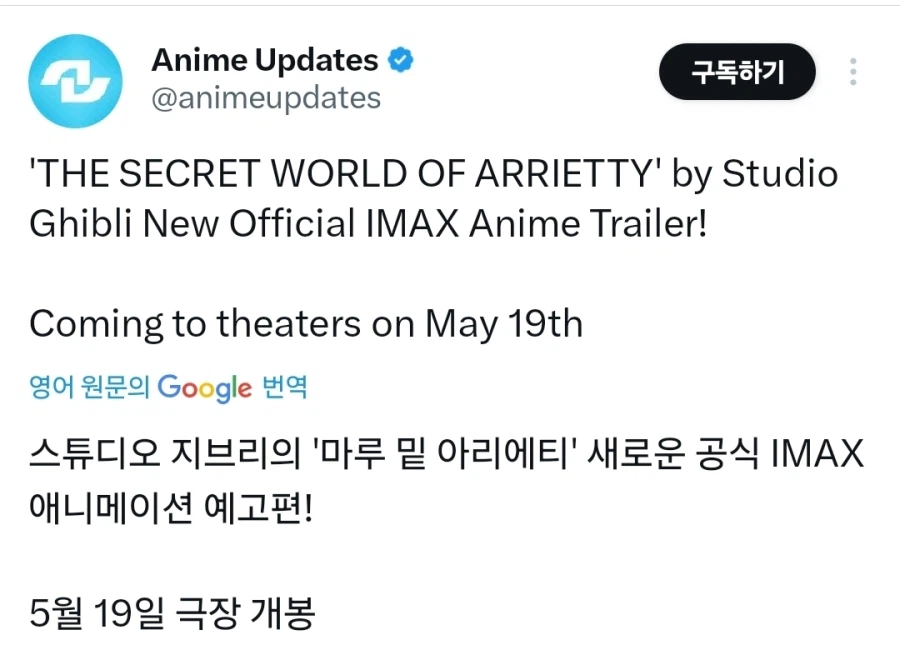Subscribe to Anime Updates via the dark pill button
900x660 pixels.
737,71
